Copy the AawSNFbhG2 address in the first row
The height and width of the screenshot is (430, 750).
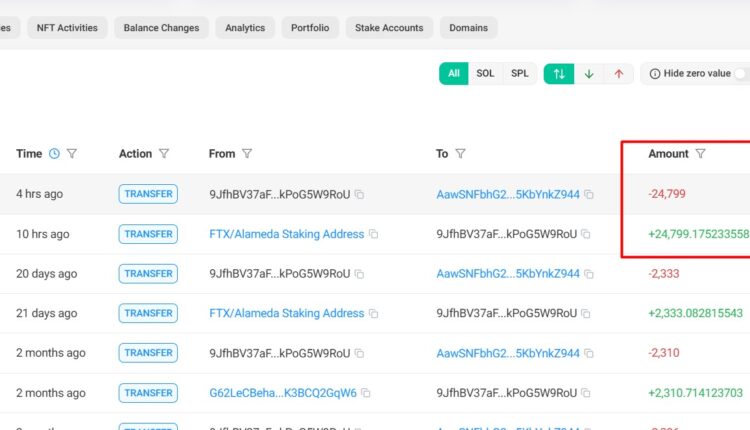(x=589, y=194)
